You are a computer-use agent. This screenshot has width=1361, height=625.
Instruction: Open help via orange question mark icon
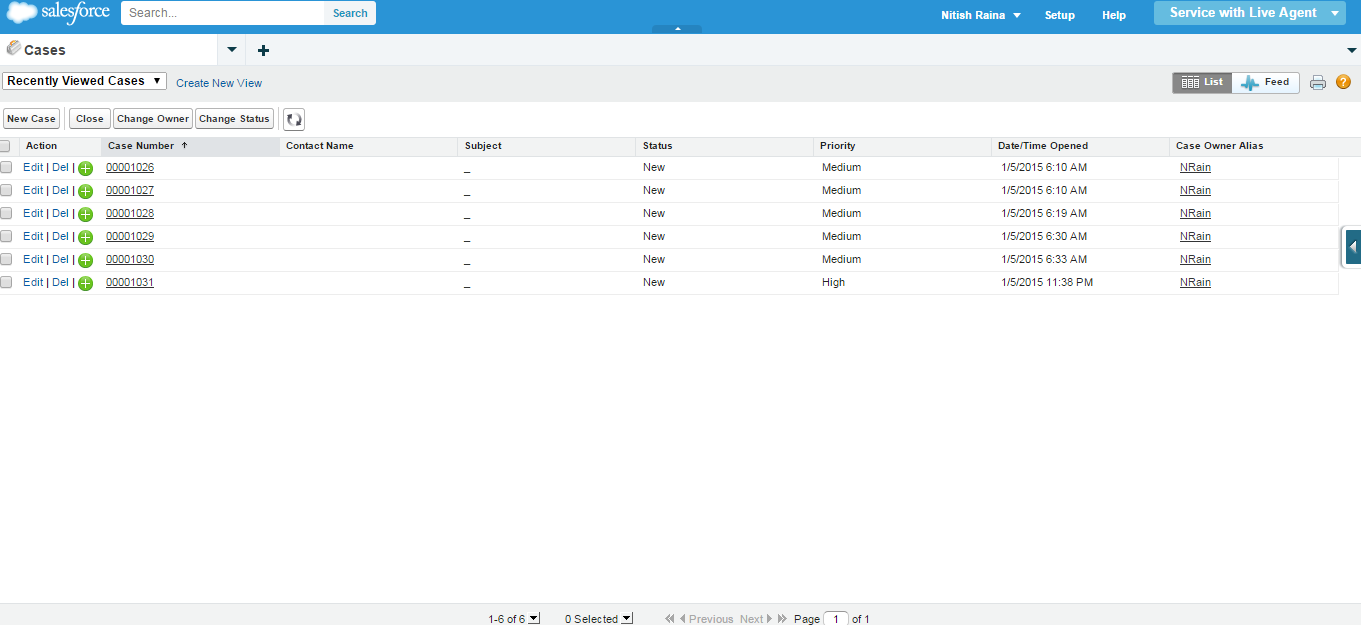pyautogui.click(x=1343, y=82)
